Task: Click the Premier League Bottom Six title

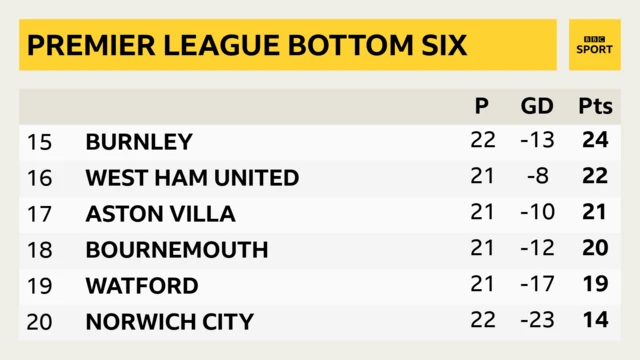Action: click(x=247, y=45)
